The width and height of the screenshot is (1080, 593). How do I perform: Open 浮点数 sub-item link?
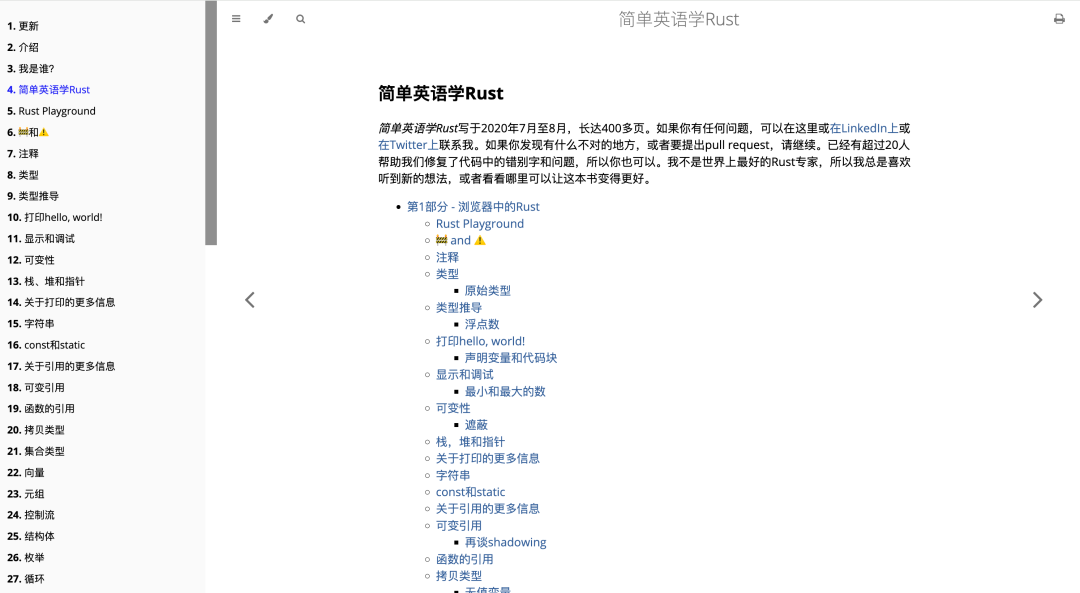pyautogui.click(x=482, y=324)
